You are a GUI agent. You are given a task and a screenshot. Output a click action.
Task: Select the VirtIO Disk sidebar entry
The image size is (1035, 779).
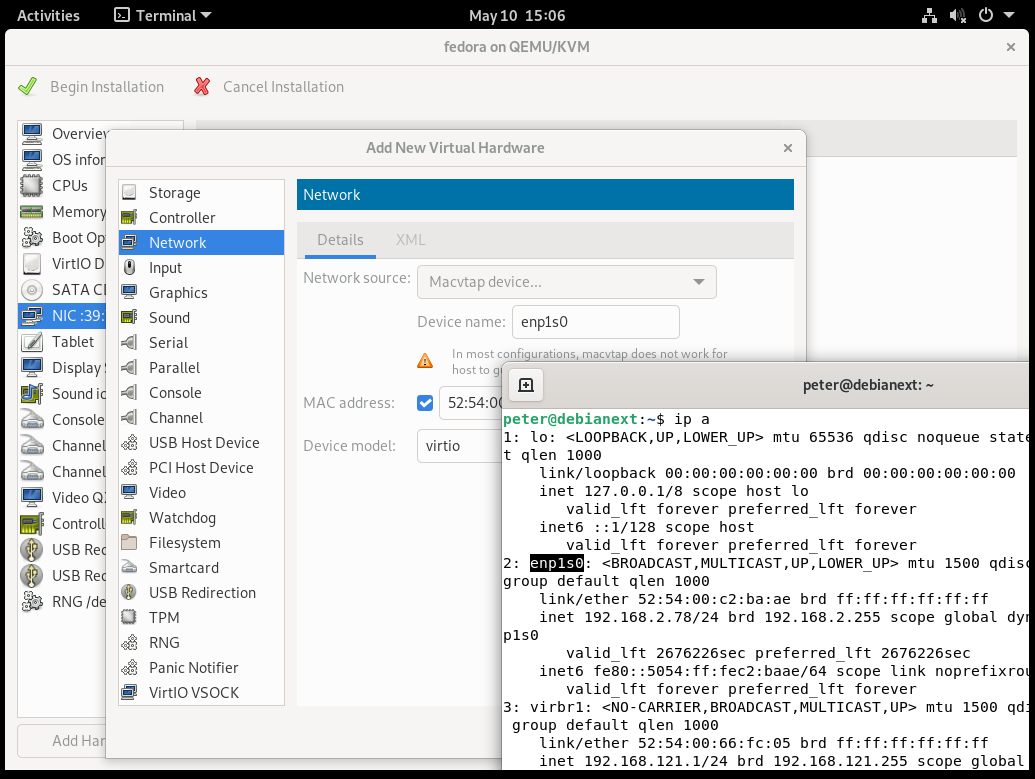tap(63, 264)
